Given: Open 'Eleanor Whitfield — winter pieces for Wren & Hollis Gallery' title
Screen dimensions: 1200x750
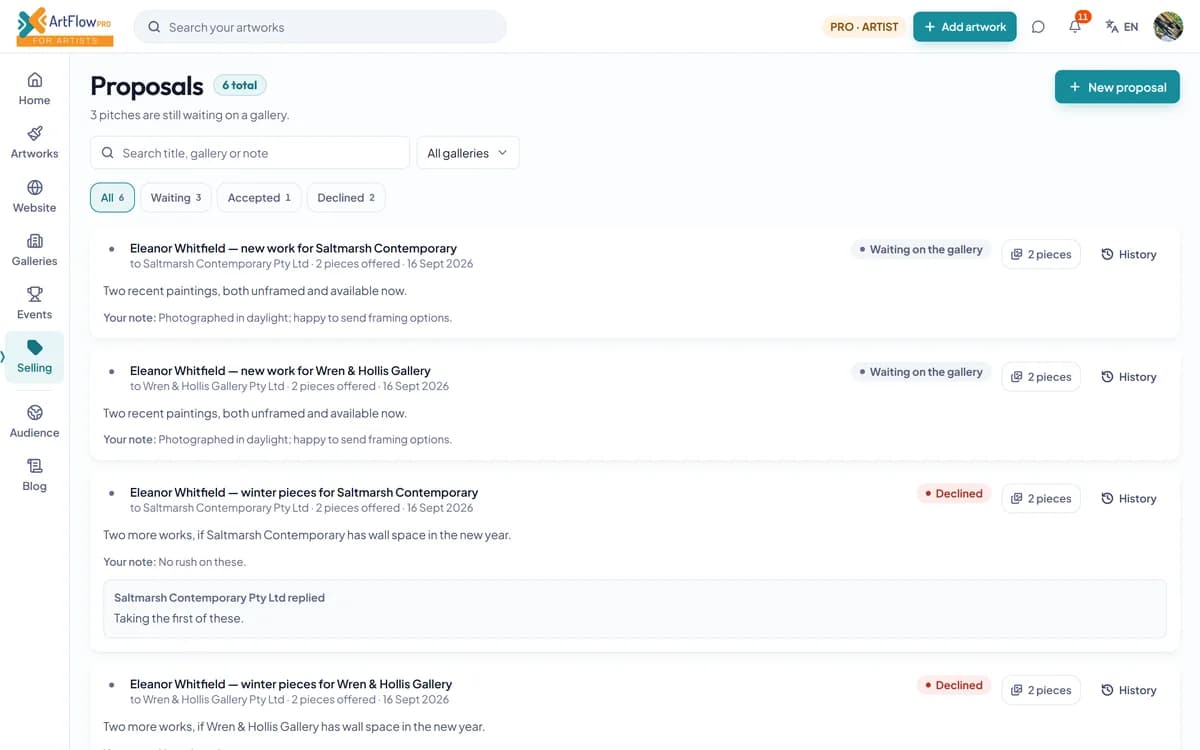Looking at the screenshot, I should [x=291, y=684].
